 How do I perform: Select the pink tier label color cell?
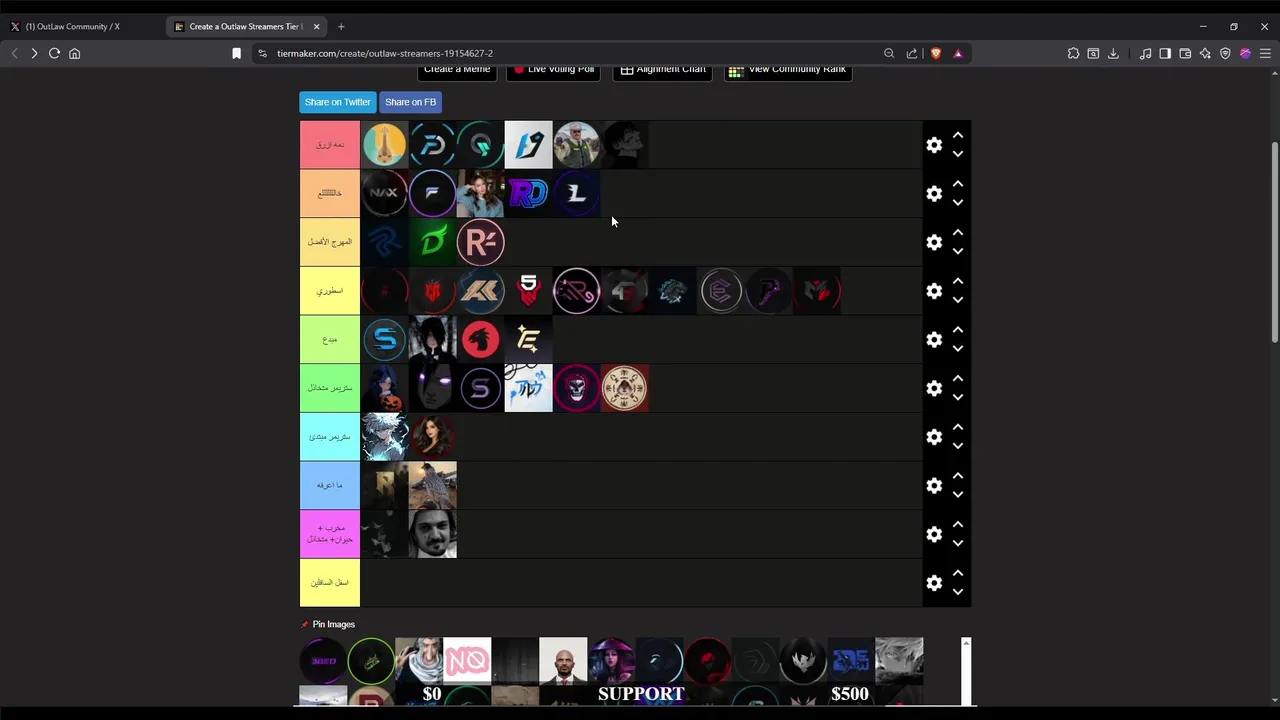click(330, 145)
